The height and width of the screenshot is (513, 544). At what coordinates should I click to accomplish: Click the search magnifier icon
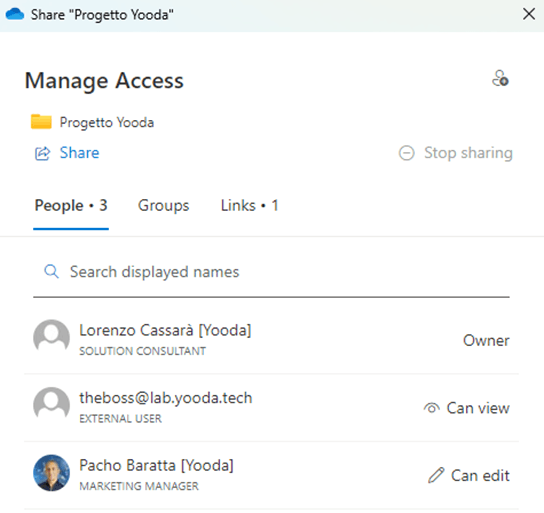click(51, 271)
